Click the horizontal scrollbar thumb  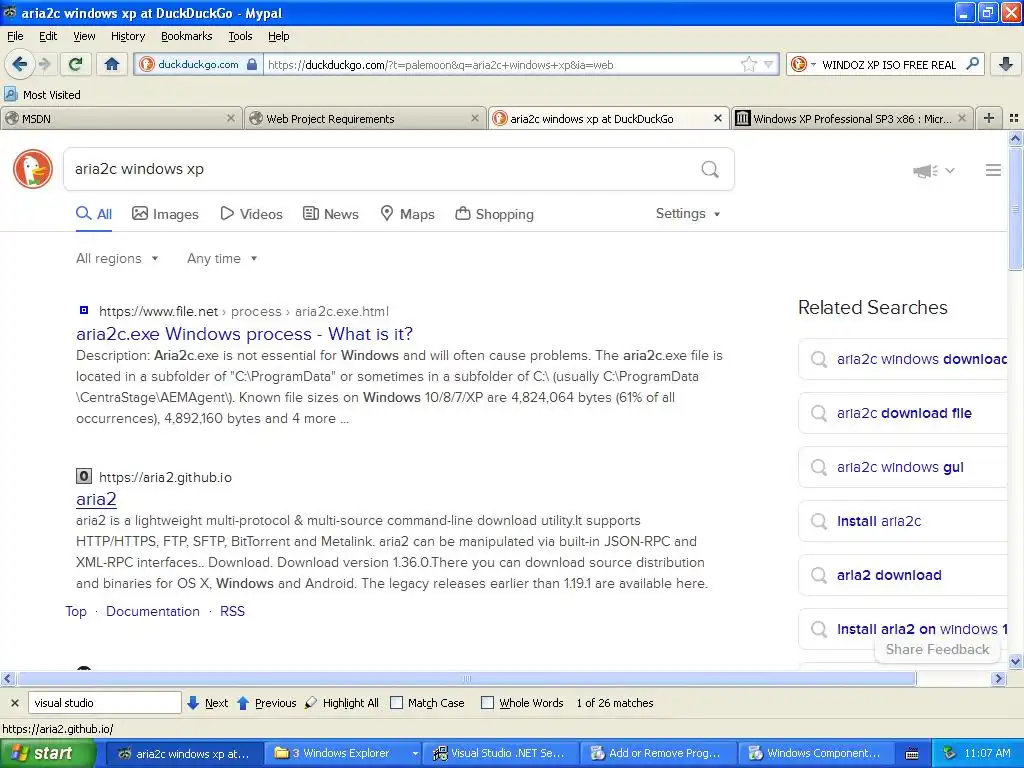click(x=466, y=679)
